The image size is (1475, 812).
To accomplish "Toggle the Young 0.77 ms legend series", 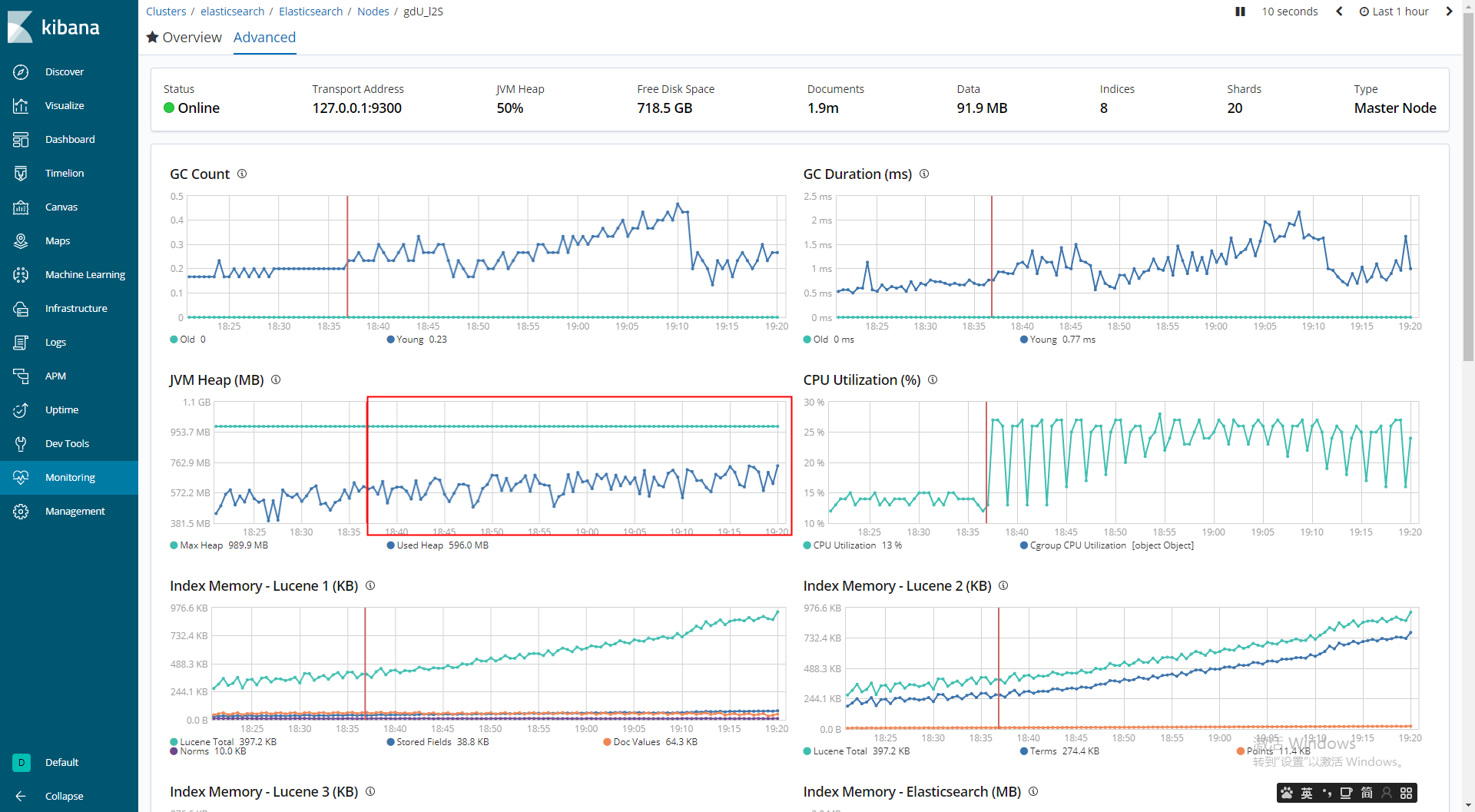I will tap(1058, 340).
